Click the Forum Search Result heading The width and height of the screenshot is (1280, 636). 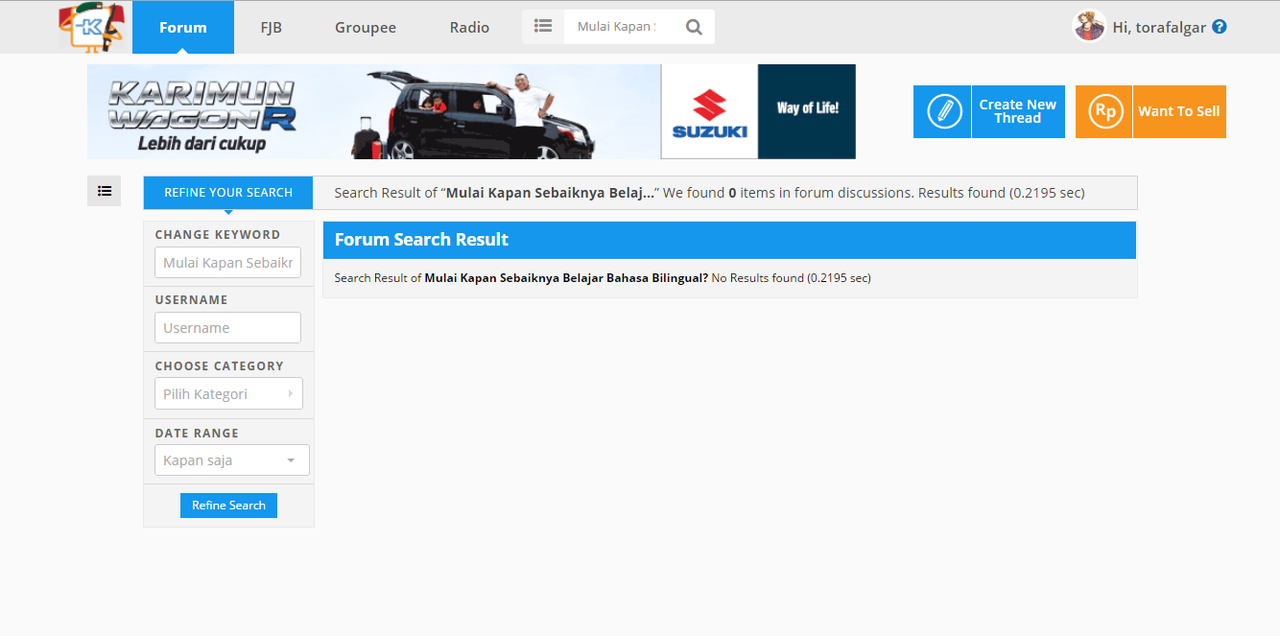(421, 239)
